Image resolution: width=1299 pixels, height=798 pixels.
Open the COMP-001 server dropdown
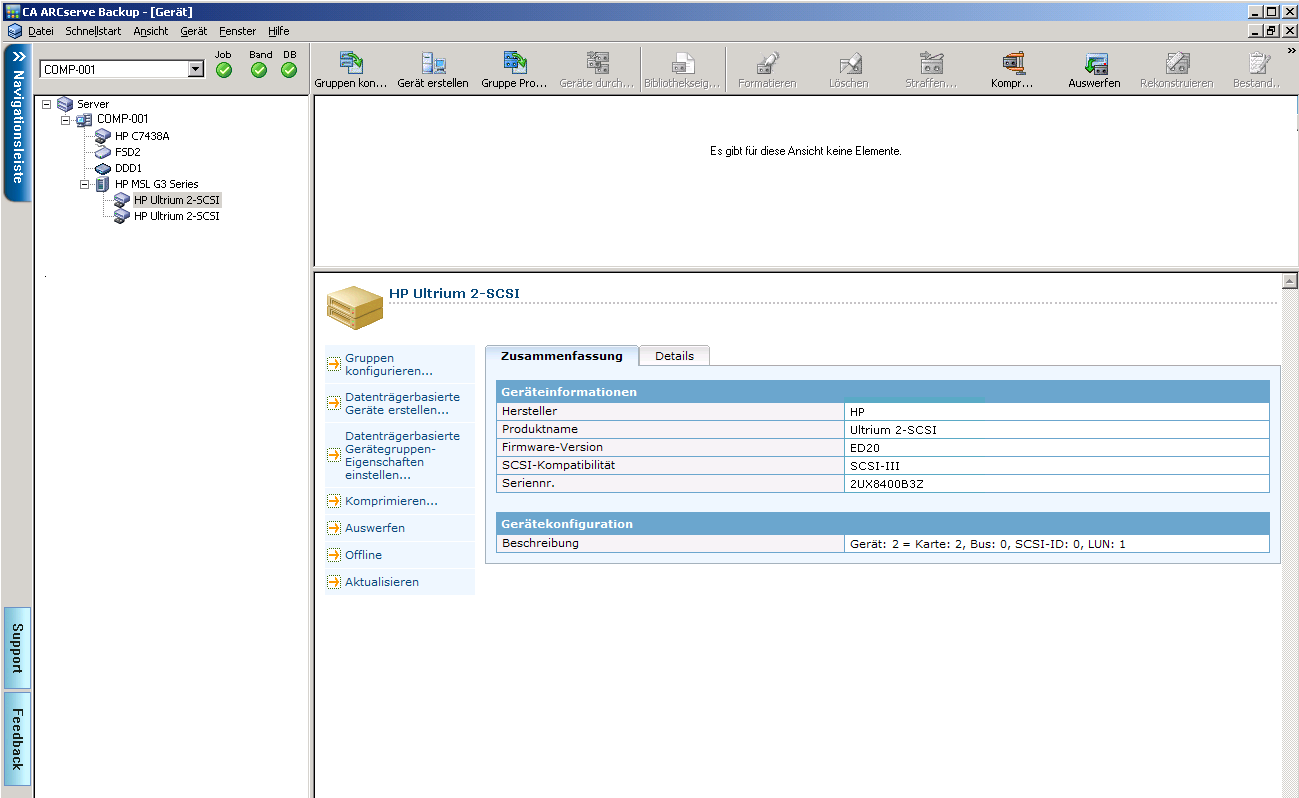tap(196, 70)
